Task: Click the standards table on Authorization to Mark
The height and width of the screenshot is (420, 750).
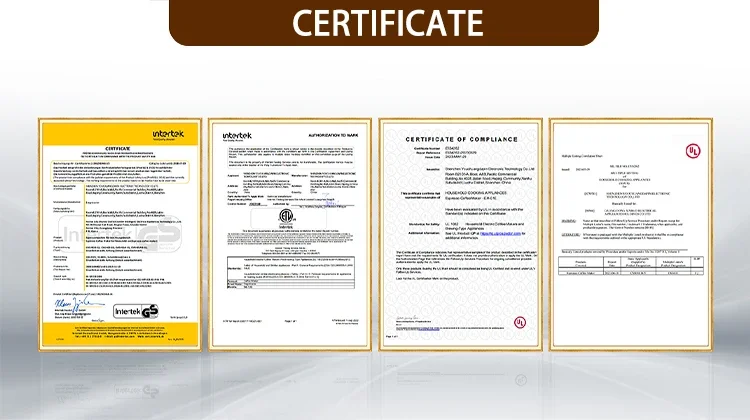Action: (x=291, y=273)
